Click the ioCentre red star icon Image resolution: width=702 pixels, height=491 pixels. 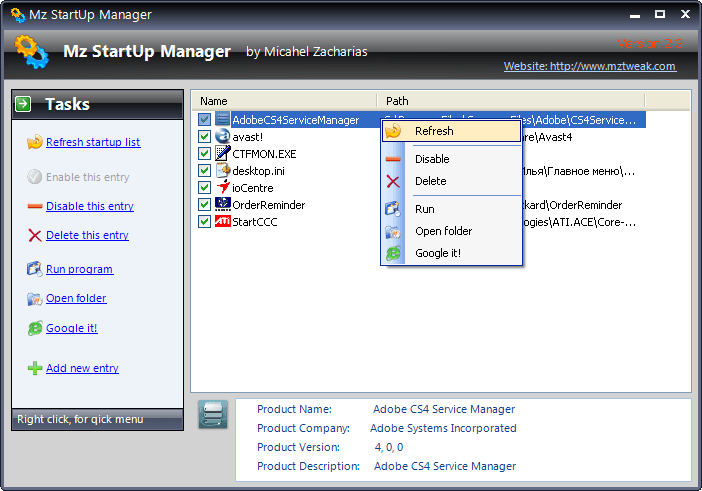(x=223, y=187)
